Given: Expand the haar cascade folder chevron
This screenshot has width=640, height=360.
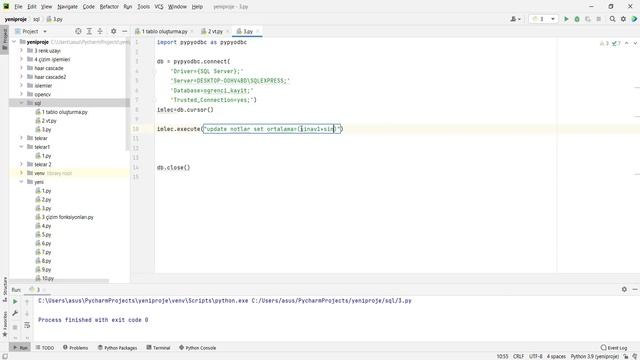Looking at the screenshot, I should 21,68.
